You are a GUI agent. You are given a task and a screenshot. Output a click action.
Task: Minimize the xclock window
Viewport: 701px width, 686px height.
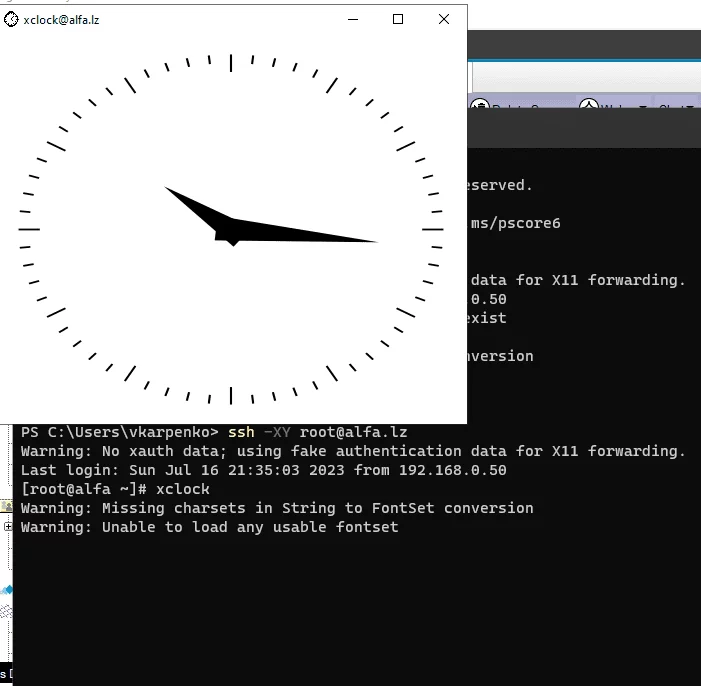(x=353, y=19)
